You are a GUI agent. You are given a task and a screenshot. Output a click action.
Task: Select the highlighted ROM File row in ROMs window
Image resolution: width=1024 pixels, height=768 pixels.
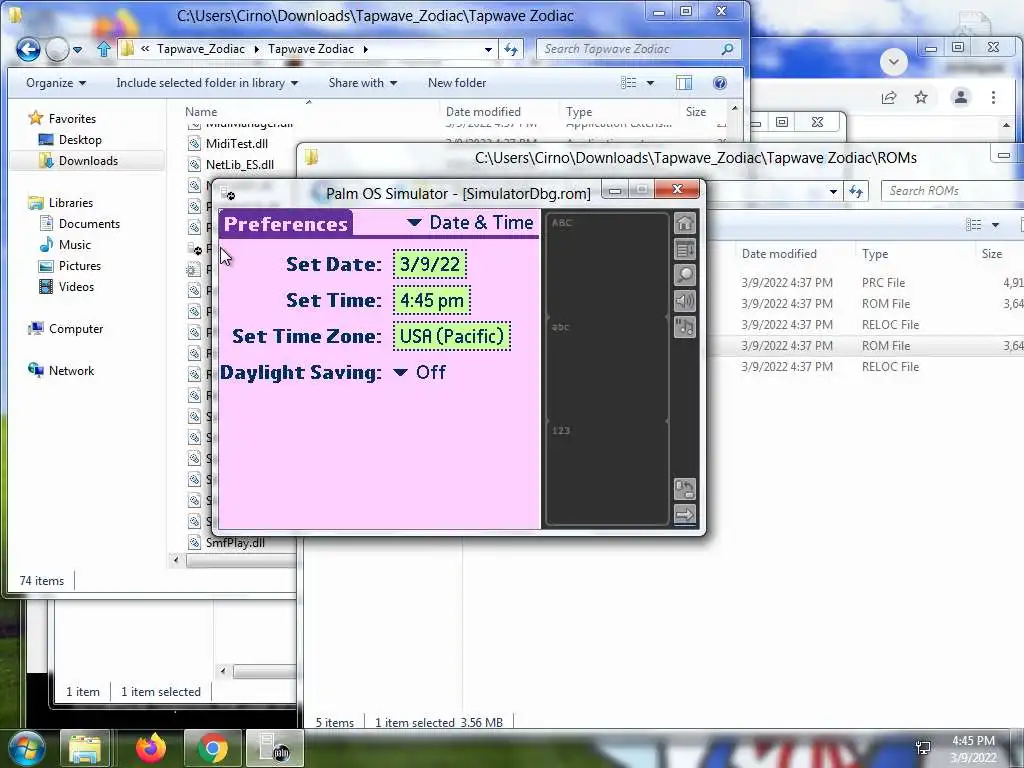[865, 345]
